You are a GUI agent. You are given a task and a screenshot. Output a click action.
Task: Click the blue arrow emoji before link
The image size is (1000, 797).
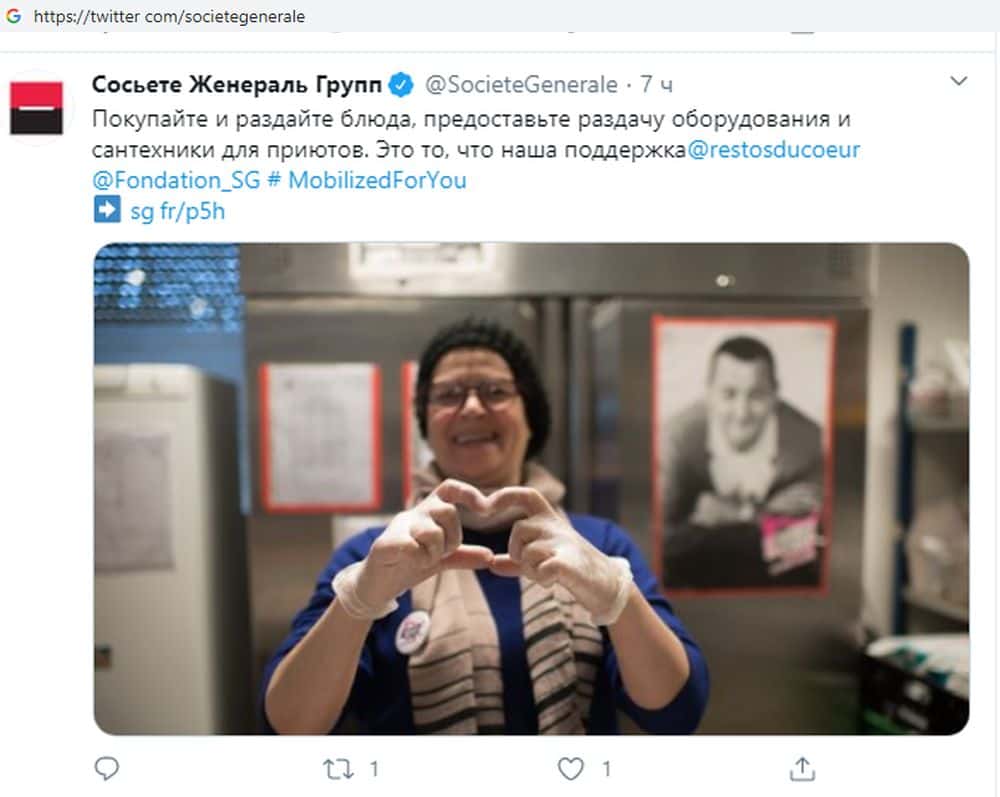pyautogui.click(x=107, y=210)
